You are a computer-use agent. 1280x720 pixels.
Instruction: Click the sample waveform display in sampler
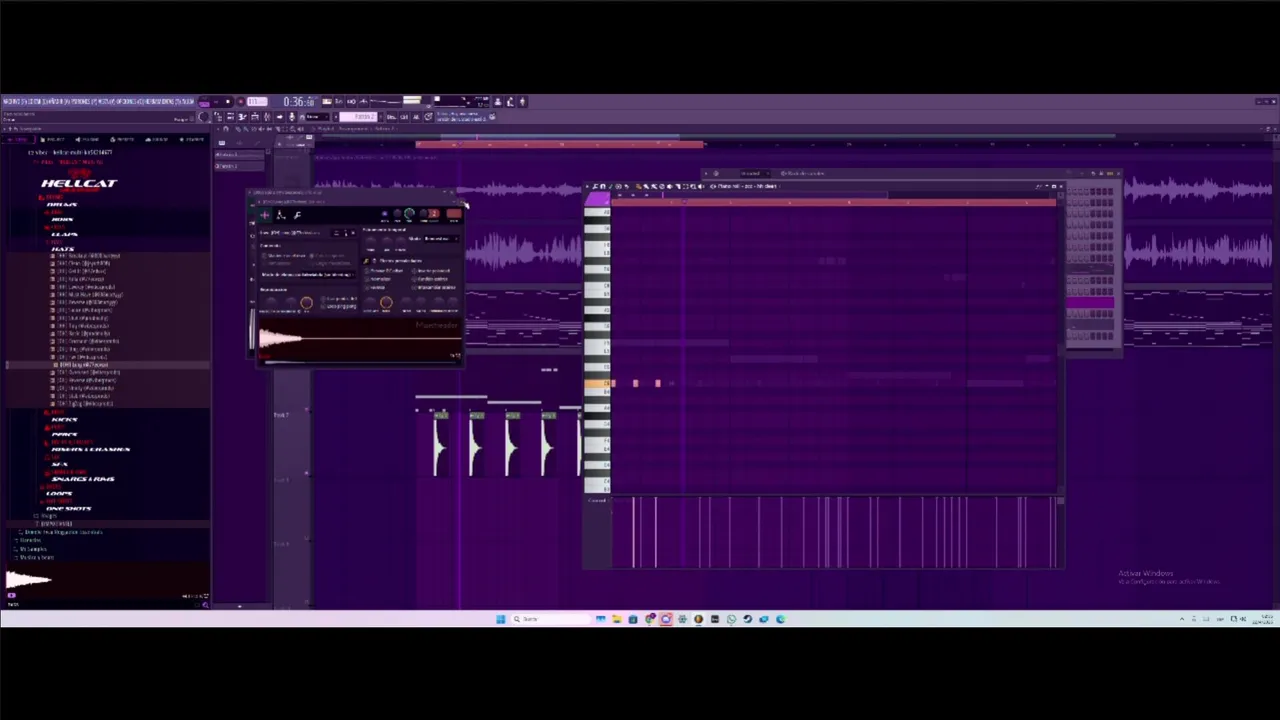point(360,338)
